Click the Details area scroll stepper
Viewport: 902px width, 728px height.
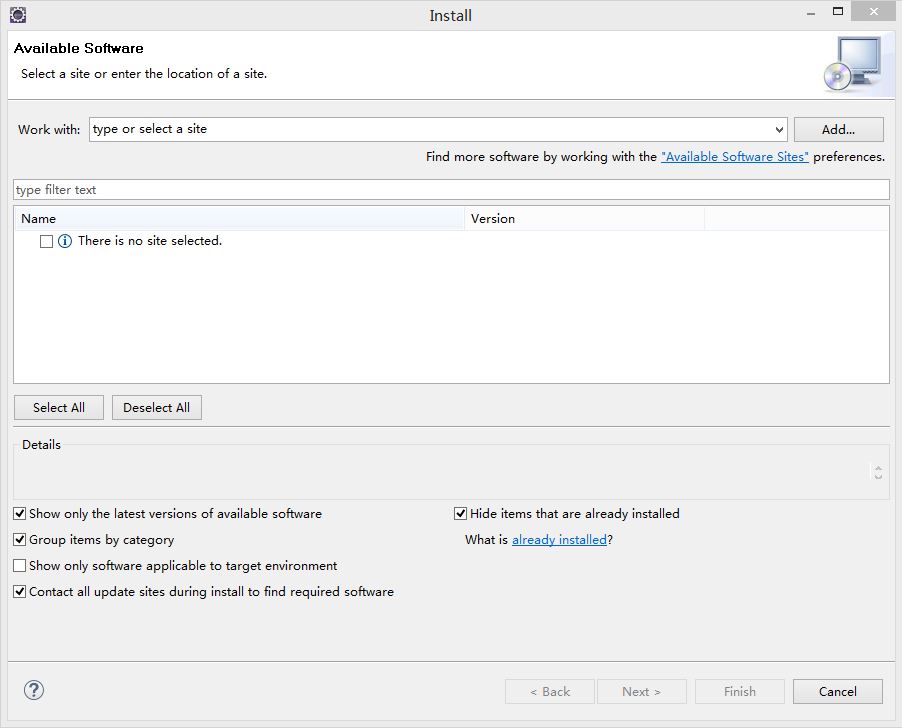[878, 472]
